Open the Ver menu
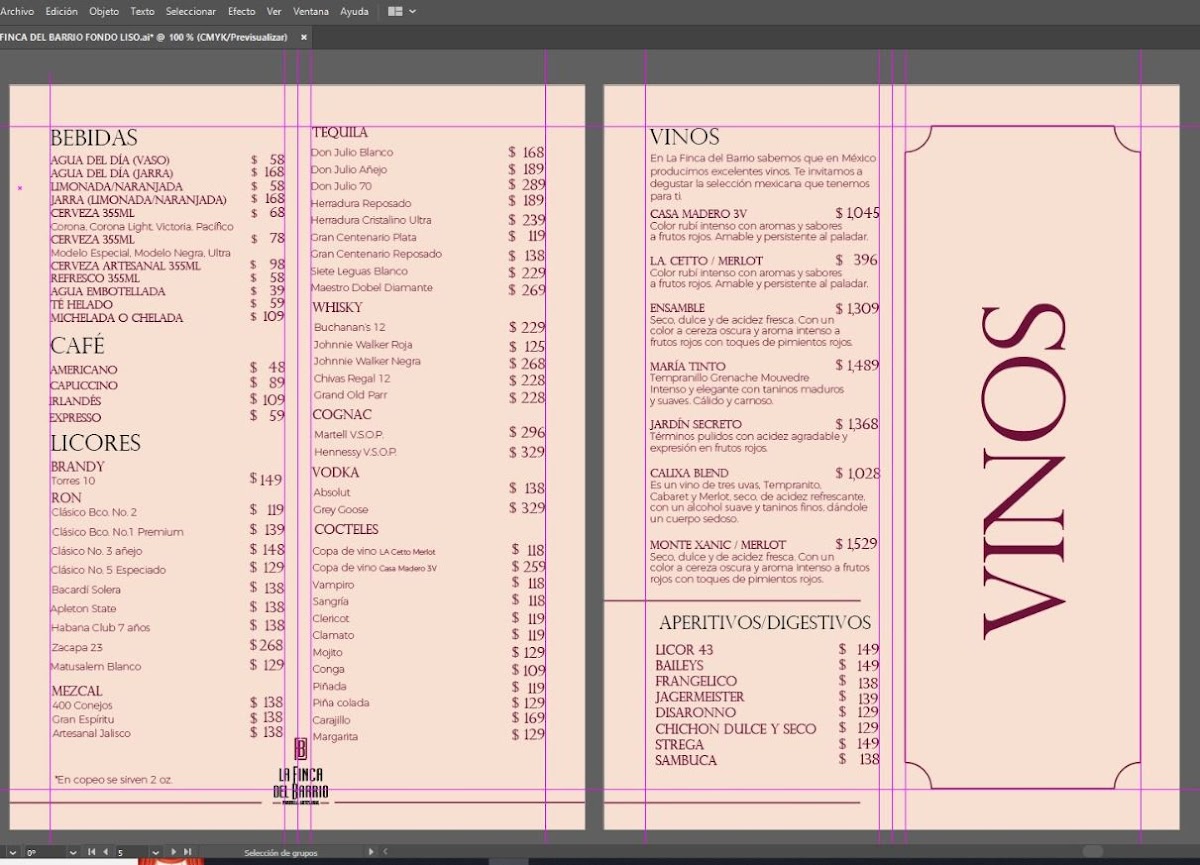This screenshot has height=865, width=1200. click(274, 11)
